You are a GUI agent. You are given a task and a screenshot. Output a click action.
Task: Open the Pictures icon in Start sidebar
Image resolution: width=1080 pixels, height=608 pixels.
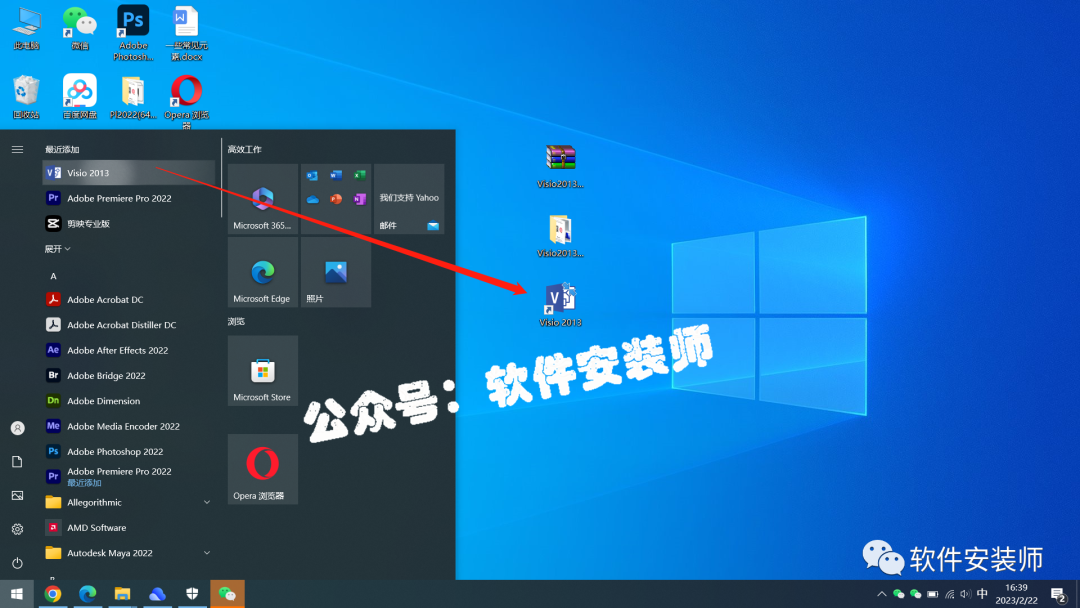point(17,496)
